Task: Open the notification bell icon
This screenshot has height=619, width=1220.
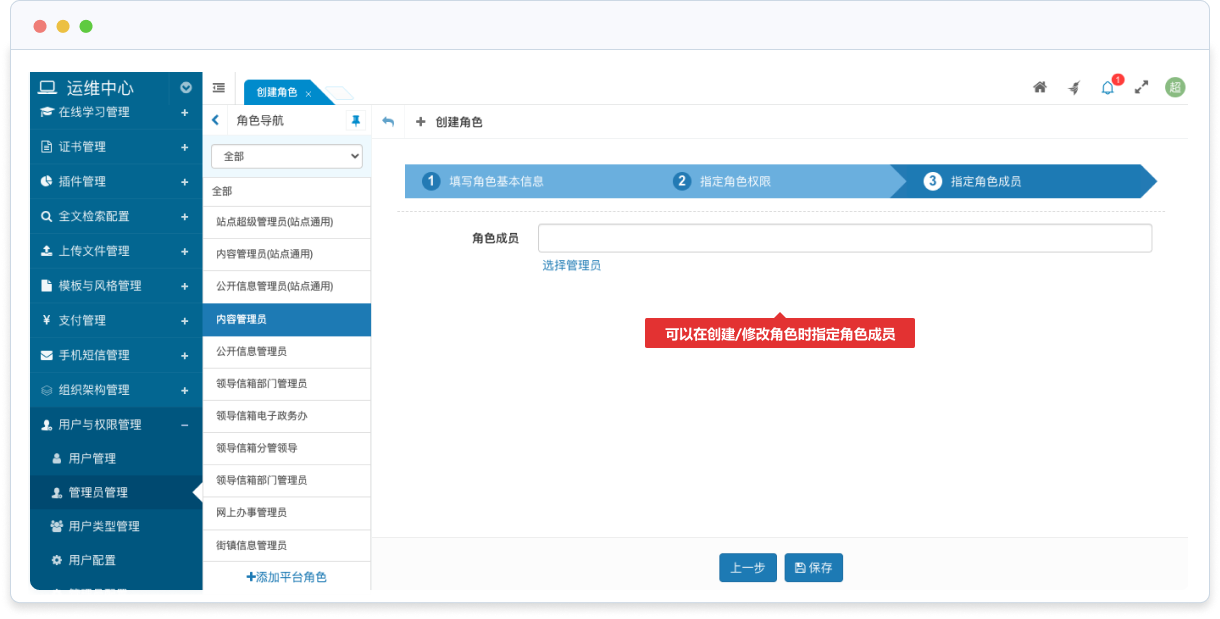Action: pos(1107,88)
